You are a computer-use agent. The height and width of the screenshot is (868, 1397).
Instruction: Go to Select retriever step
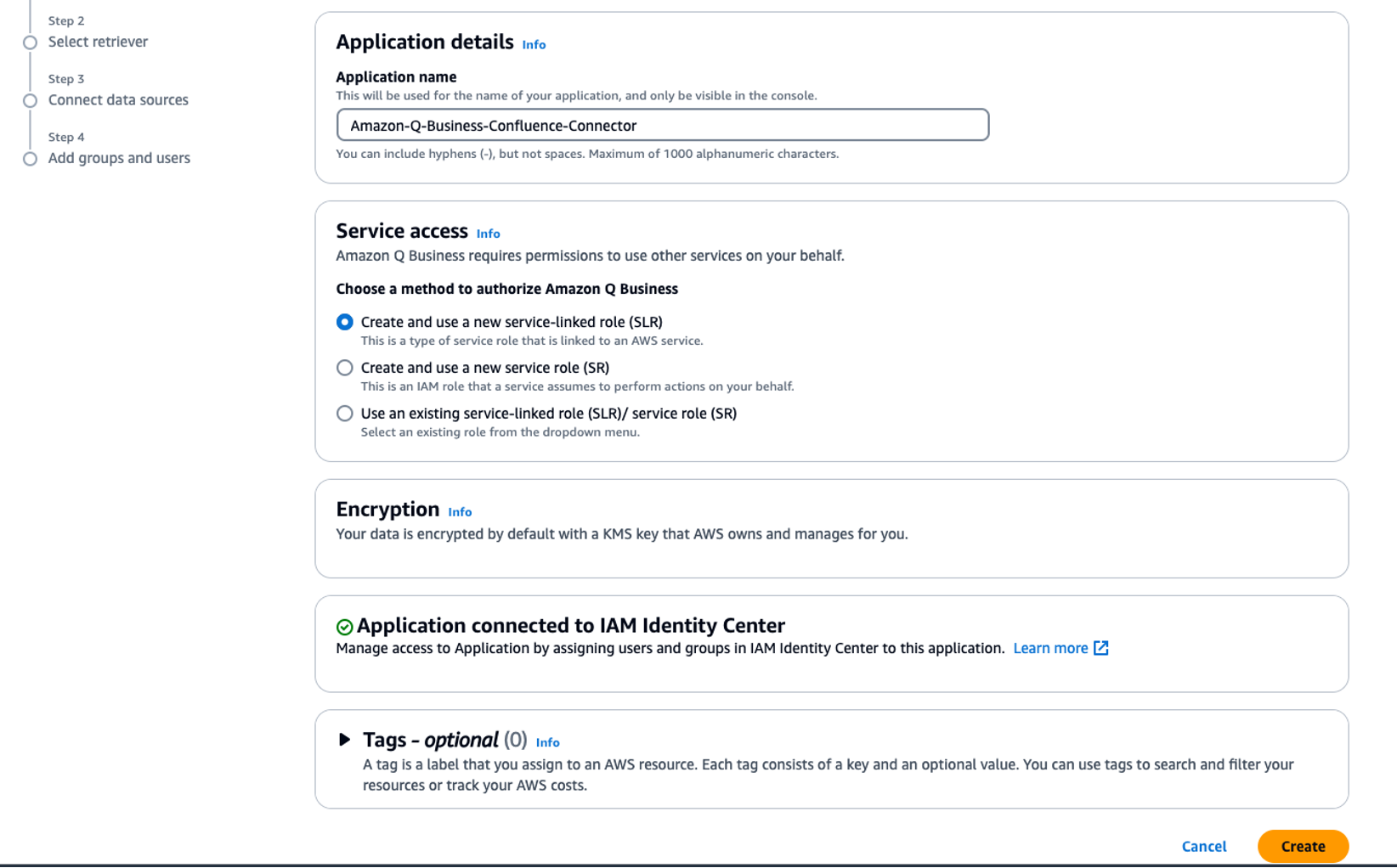pos(98,42)
